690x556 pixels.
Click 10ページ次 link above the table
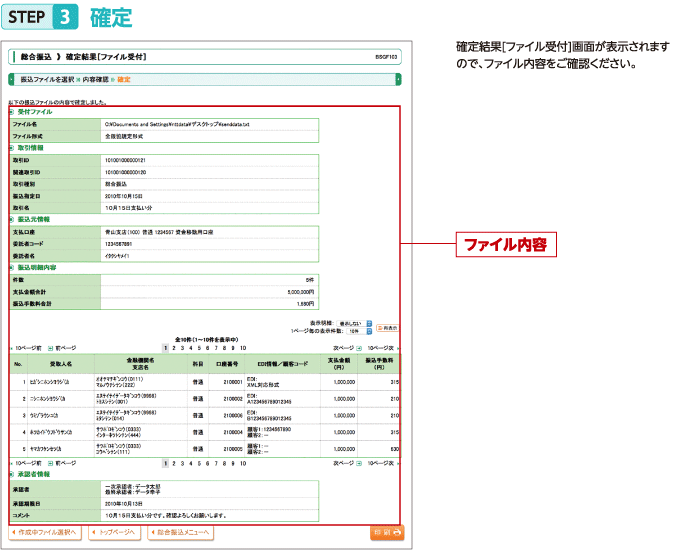[381, 348]
